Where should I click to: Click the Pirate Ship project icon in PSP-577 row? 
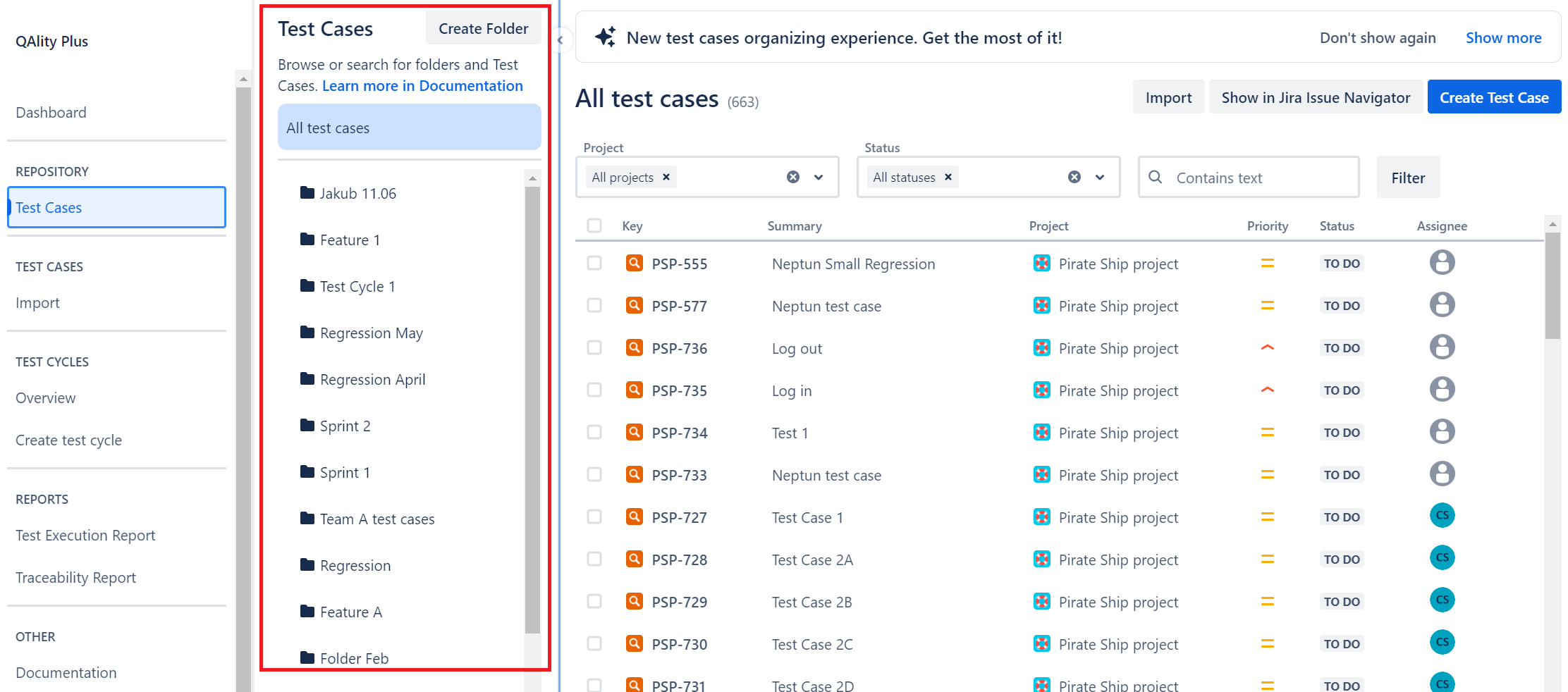1041,305
